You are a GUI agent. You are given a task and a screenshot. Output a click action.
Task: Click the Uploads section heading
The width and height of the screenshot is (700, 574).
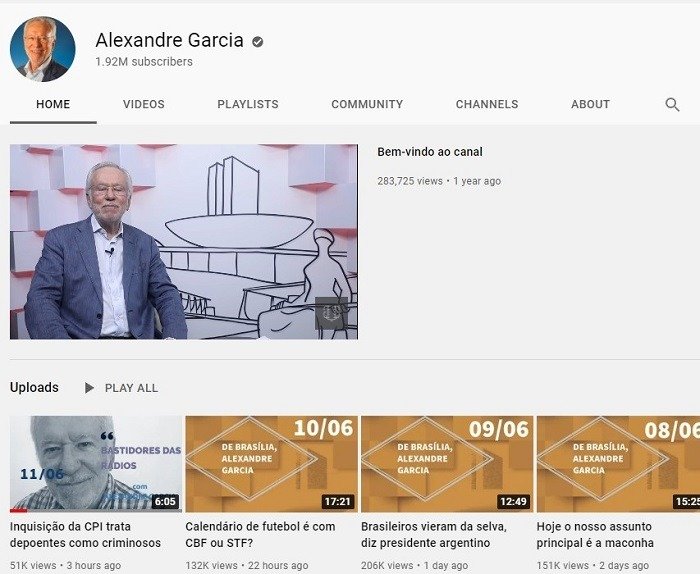tap(34, 388)
